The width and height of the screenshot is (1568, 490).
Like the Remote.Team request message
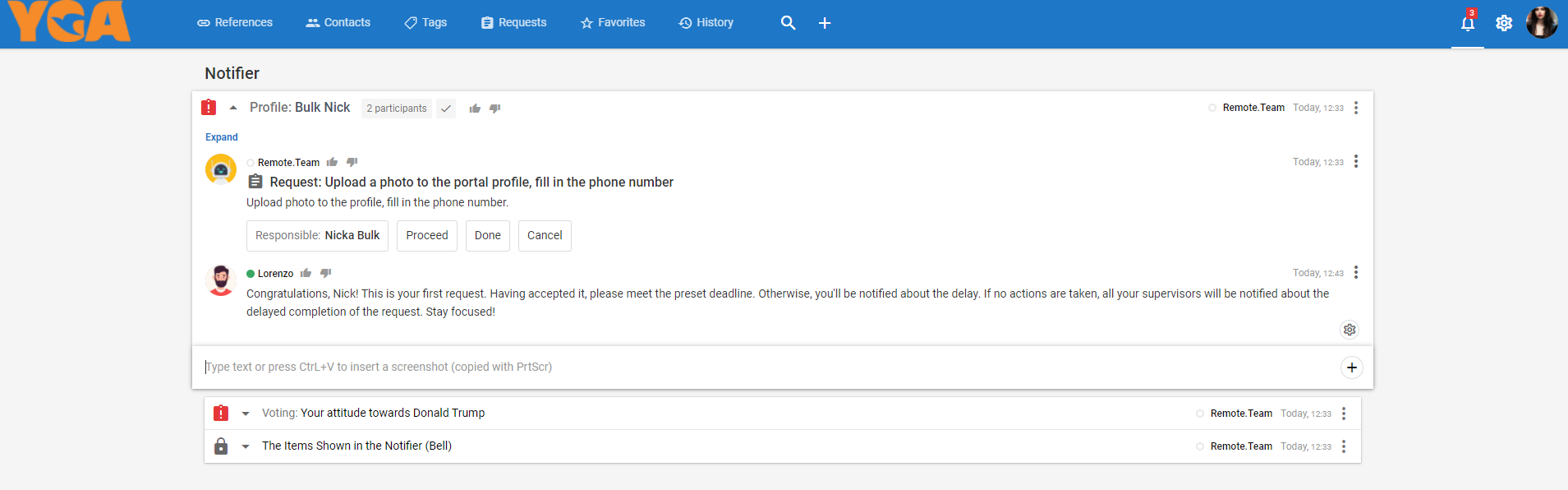[332, 162]
